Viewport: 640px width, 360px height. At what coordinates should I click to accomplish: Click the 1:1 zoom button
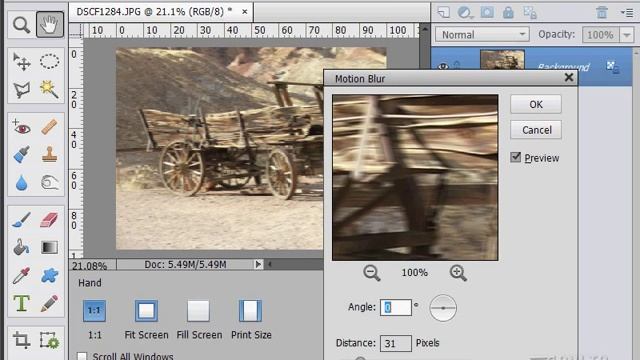pyautogui.click(x=94, y=311)
